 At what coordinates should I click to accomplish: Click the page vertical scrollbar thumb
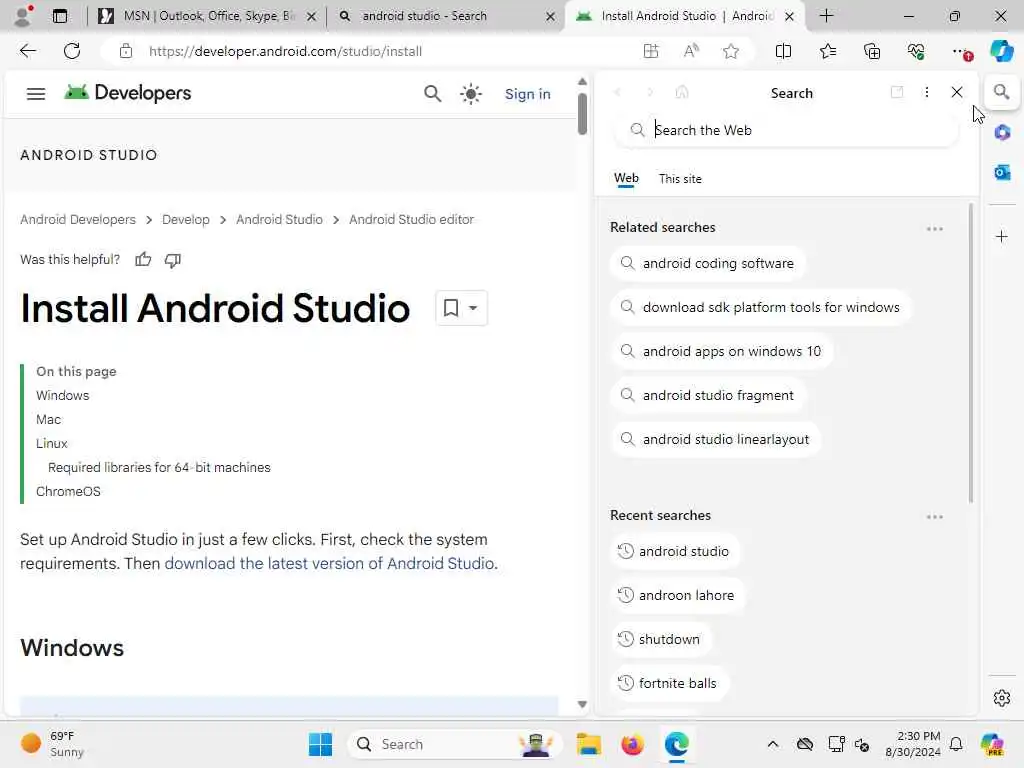click(582, 114)
